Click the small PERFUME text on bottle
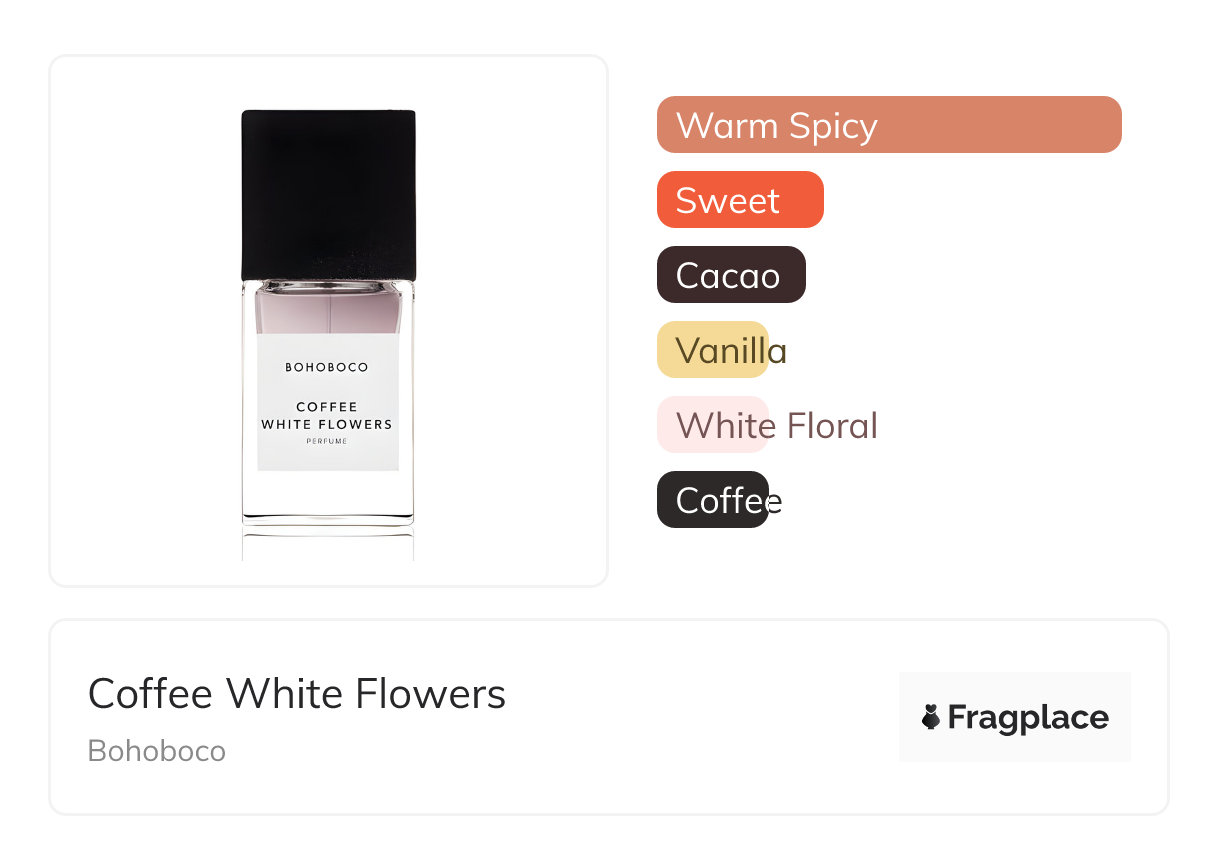 [x=327, y=442]
